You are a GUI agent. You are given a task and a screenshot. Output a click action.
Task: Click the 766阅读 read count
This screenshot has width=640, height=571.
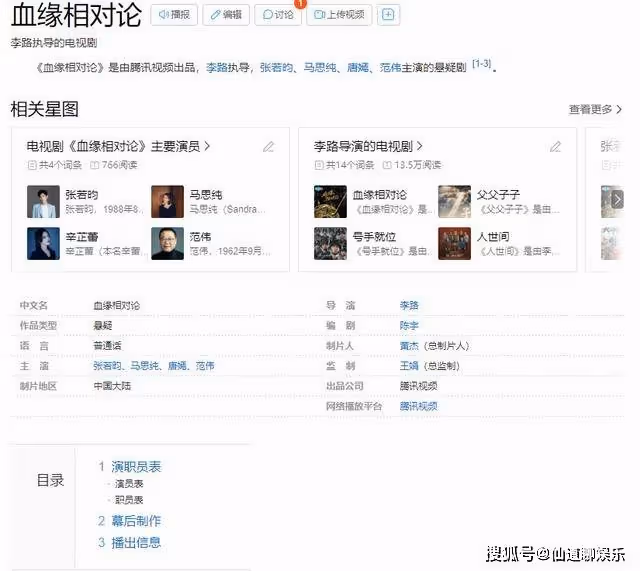pyautogui.click(x=113, y=165)
